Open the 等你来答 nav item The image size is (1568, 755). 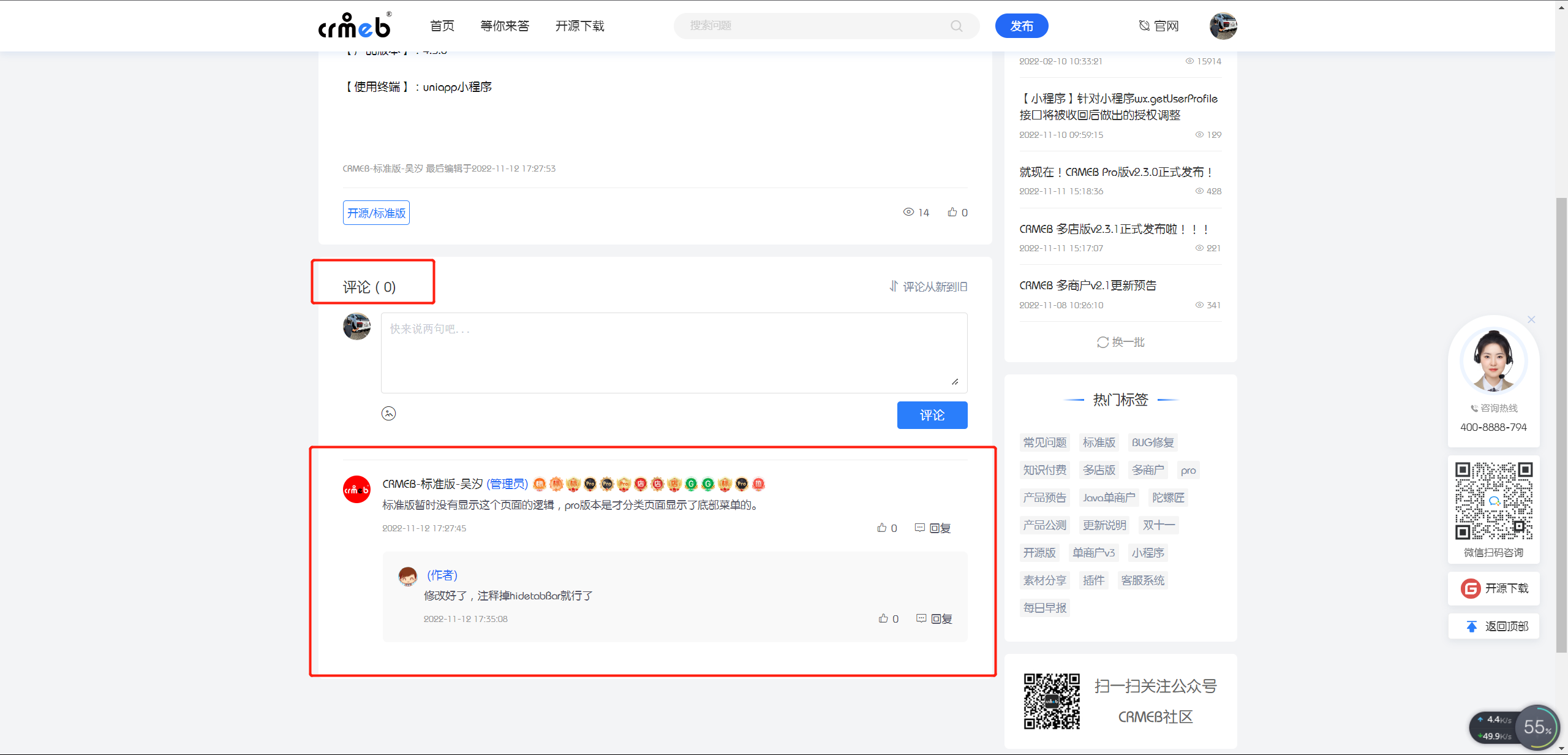click(505, 26)
